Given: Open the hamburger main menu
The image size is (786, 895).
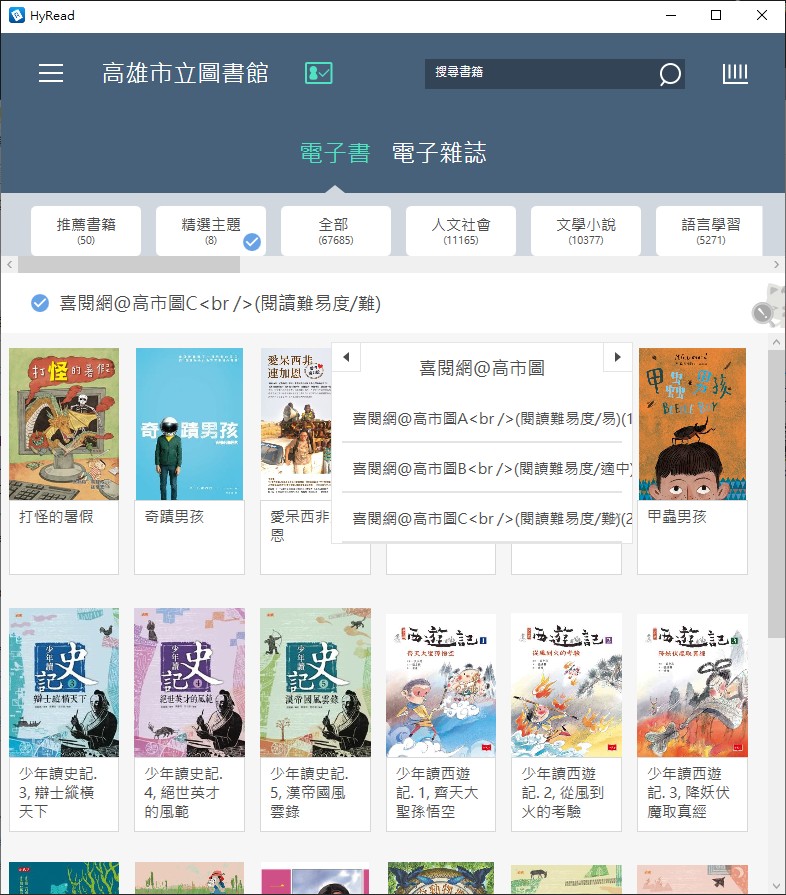Looking at the screenshot, I should pyautogui.click(x=51, y=74).
